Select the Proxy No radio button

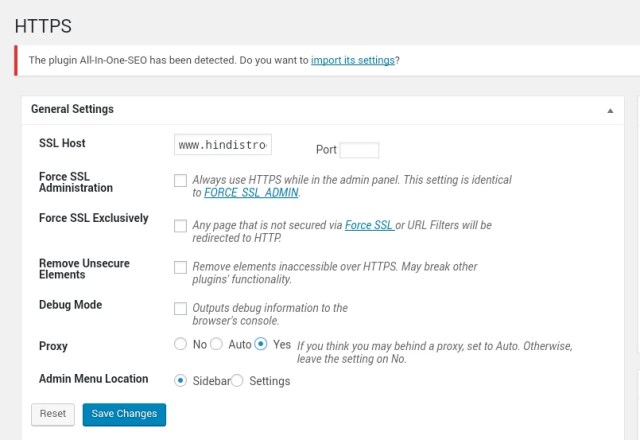coord(180,344)
